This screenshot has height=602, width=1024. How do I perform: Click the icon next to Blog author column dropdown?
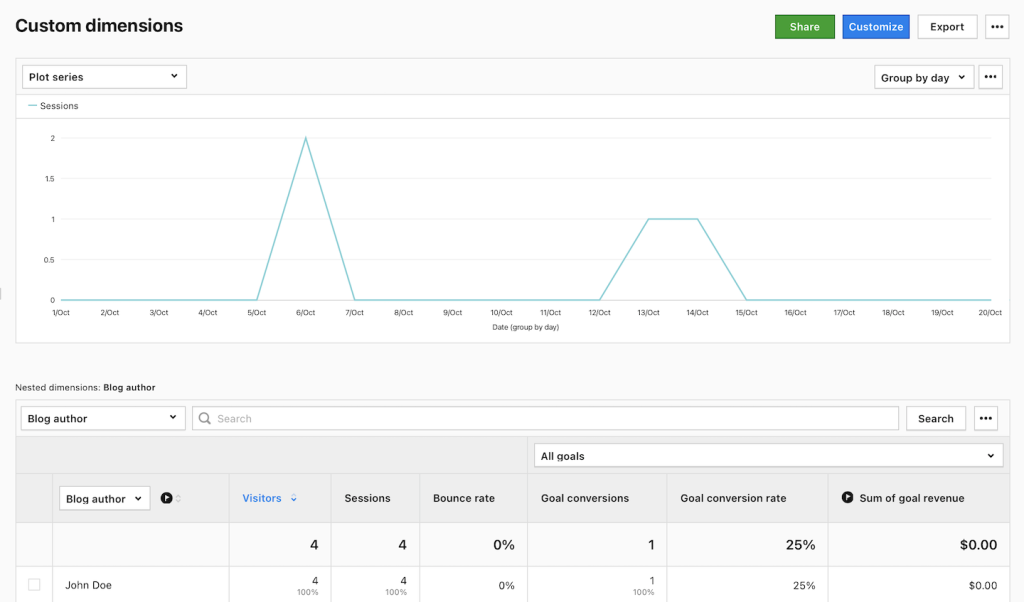[x=167, y=498]
